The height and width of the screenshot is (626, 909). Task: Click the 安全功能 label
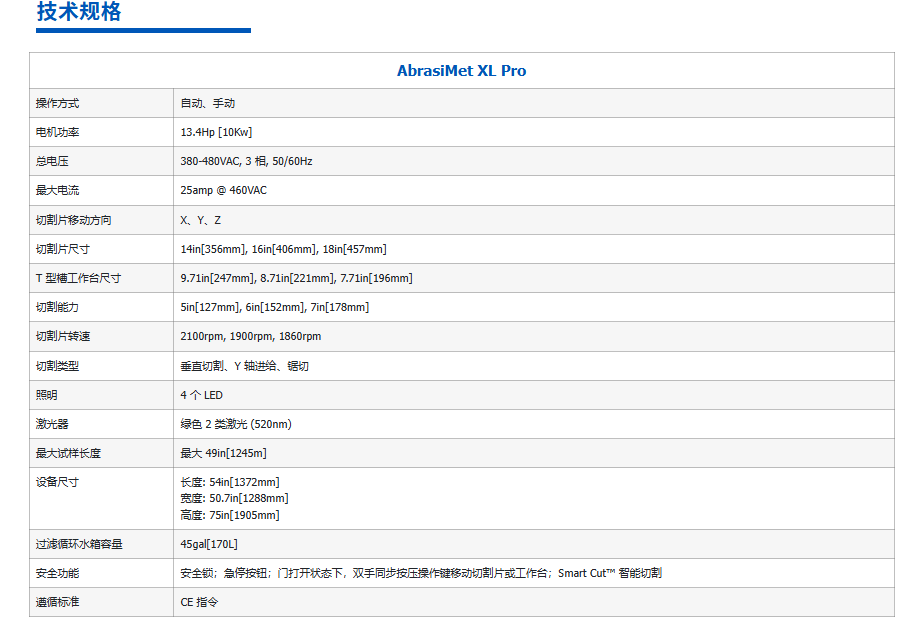57,573
